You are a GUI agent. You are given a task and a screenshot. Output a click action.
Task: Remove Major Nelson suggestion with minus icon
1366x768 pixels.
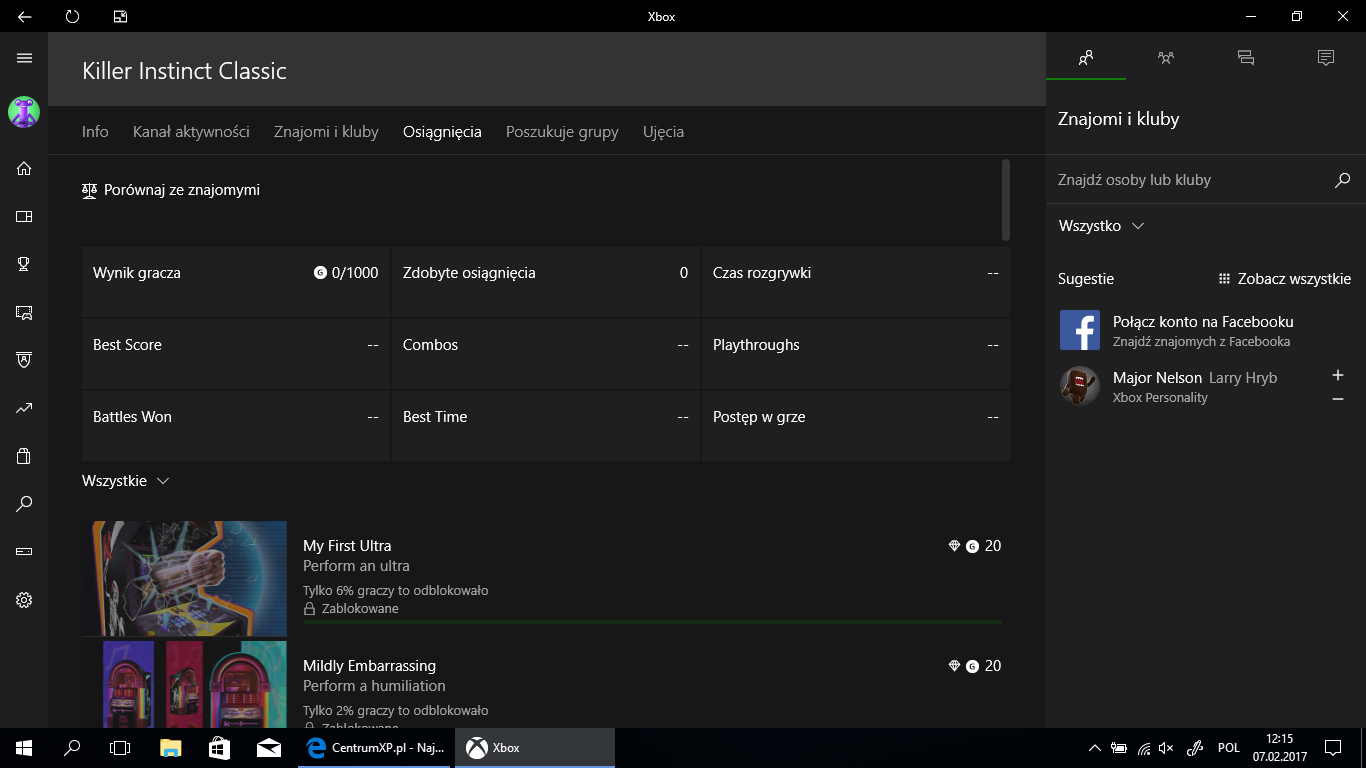pyautogui.click(x=1338, y=399)
